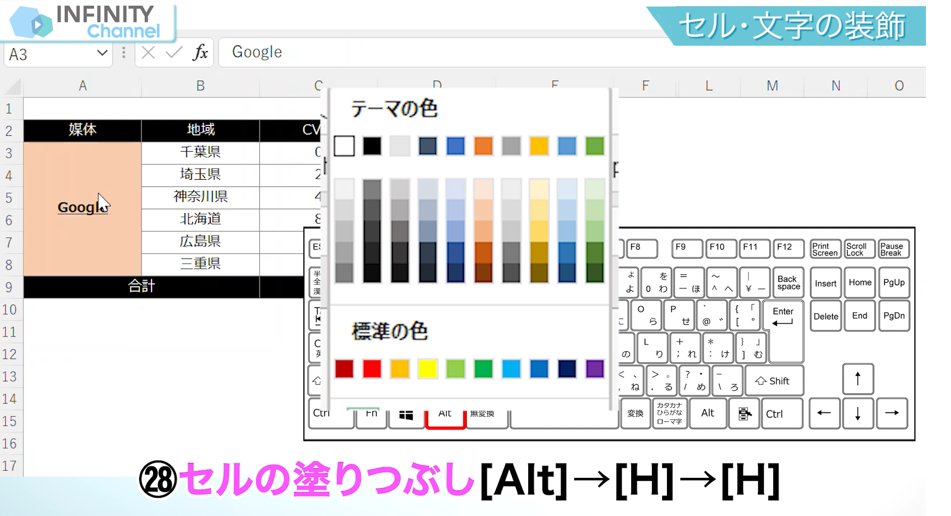Click the 千葉県 cell
951x516 pixels.
point(200,152)
